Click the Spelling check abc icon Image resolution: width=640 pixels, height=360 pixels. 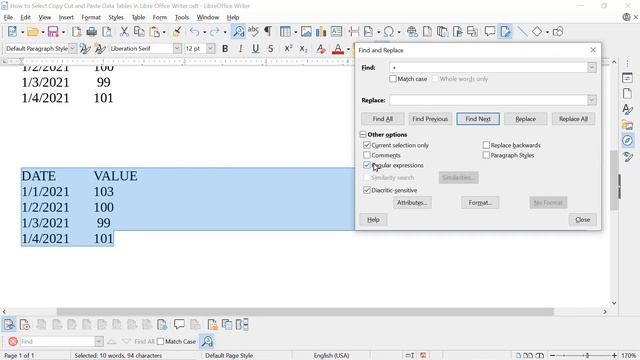pyautogui.click(x=253, y=32)
